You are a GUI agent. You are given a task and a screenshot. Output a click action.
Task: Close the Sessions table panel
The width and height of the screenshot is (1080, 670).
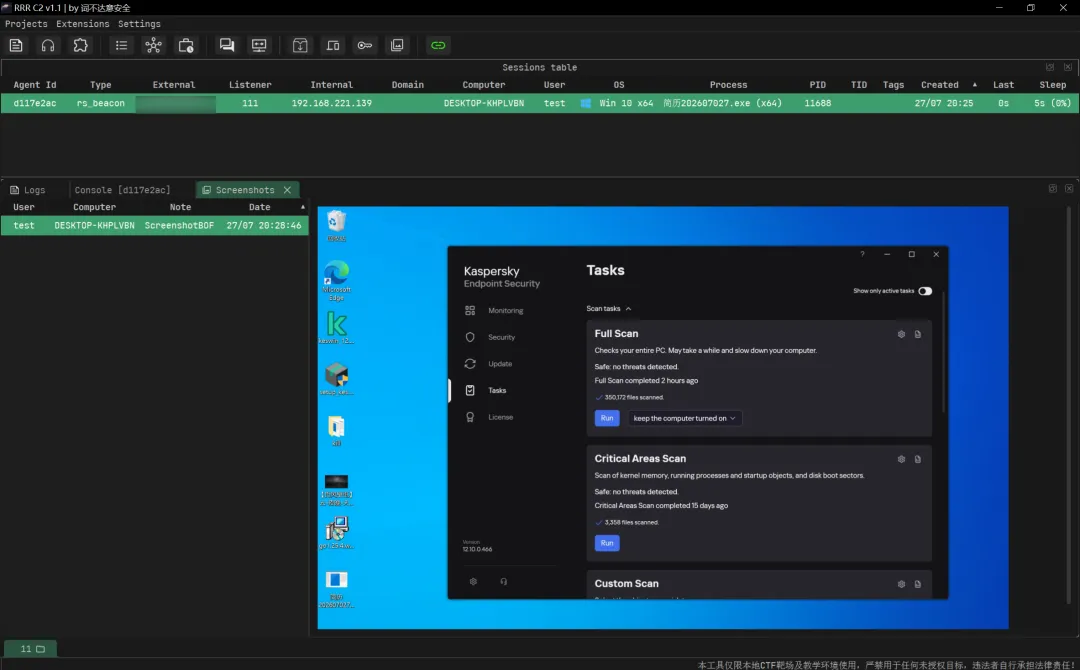coord(1068,67)
